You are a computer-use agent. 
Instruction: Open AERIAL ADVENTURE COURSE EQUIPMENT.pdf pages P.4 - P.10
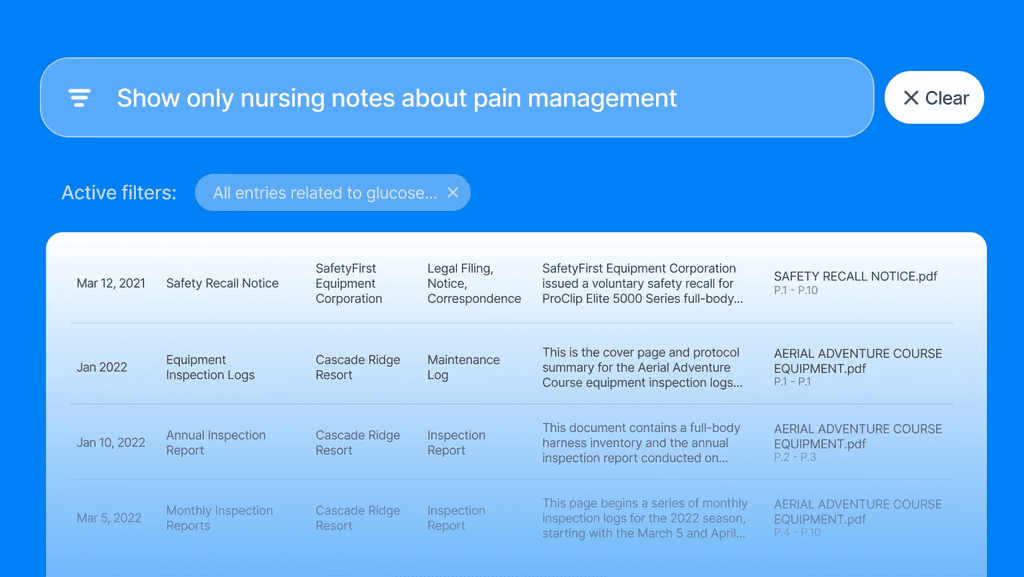coord(858,518)
